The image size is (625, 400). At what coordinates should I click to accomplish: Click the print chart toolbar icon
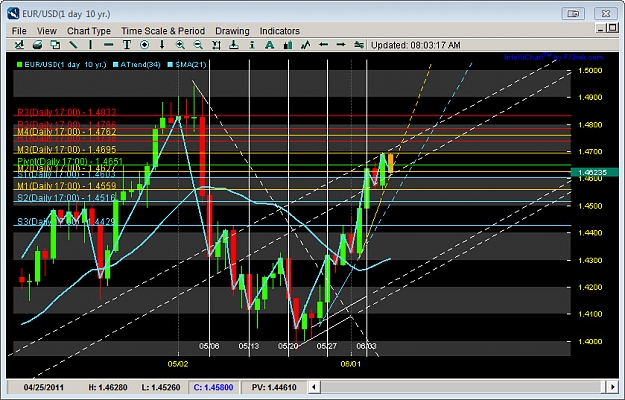[x=37, y=45]
